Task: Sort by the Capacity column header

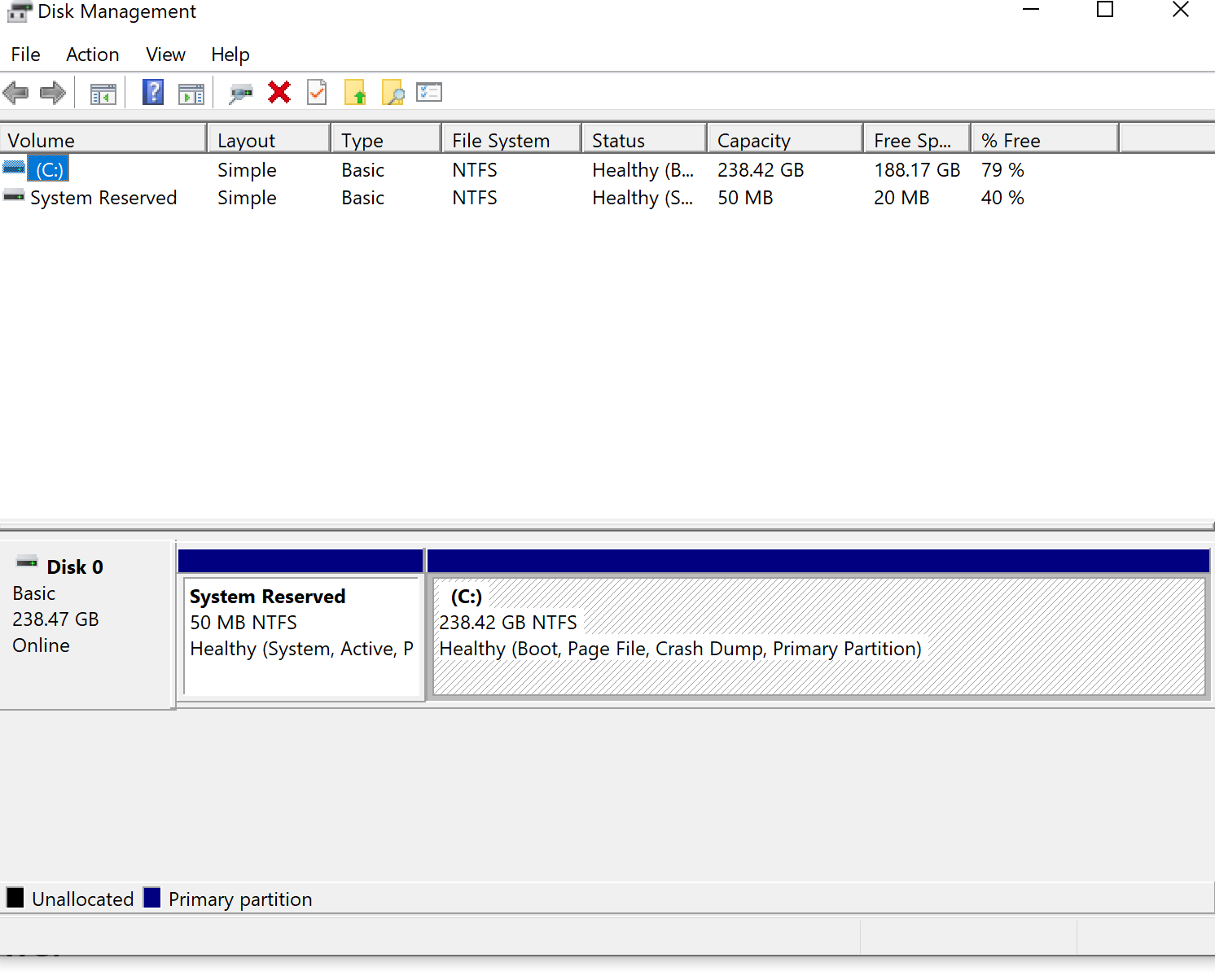Action: (x=786, y=139)
